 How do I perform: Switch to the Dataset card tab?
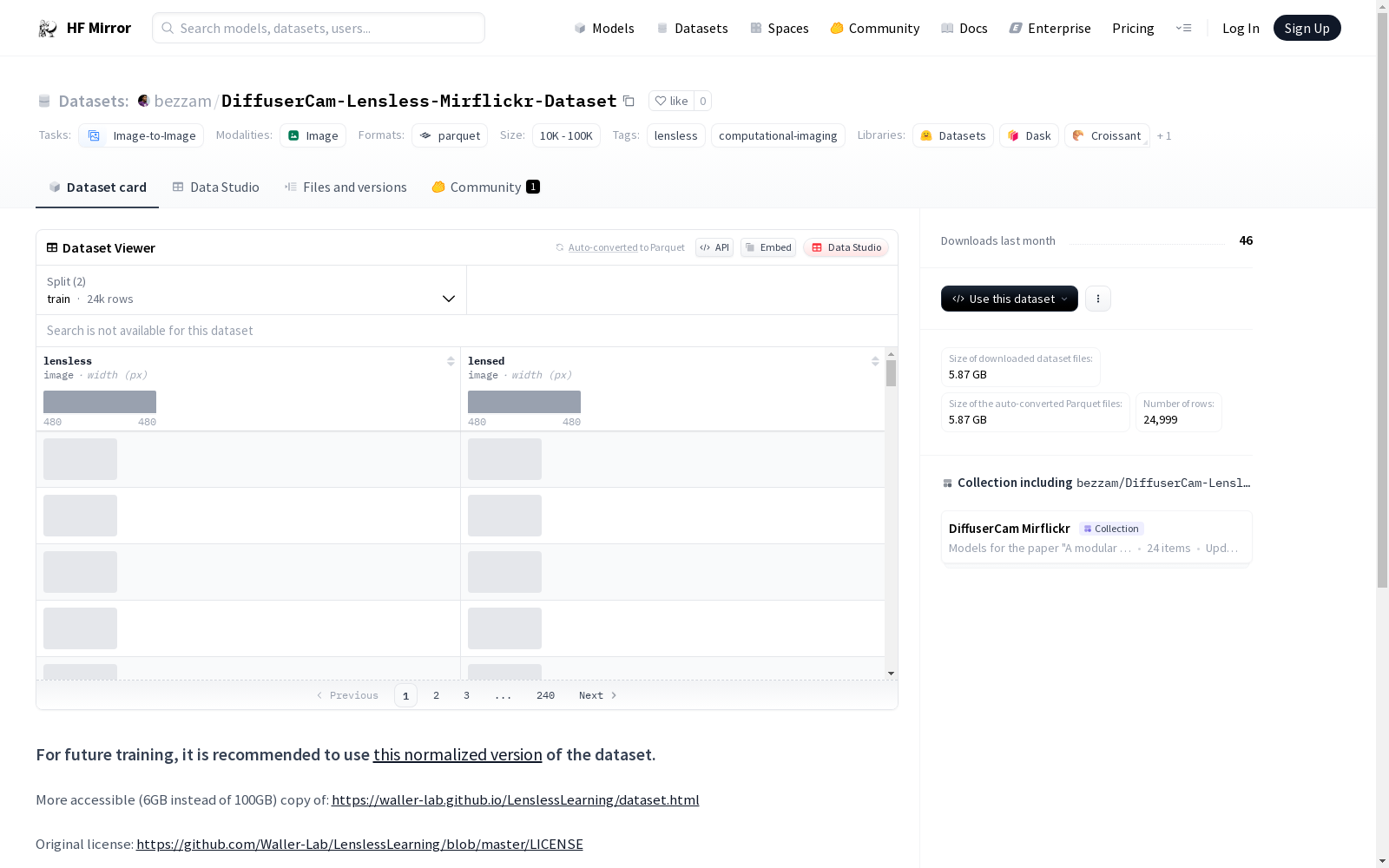click(97, 187)
